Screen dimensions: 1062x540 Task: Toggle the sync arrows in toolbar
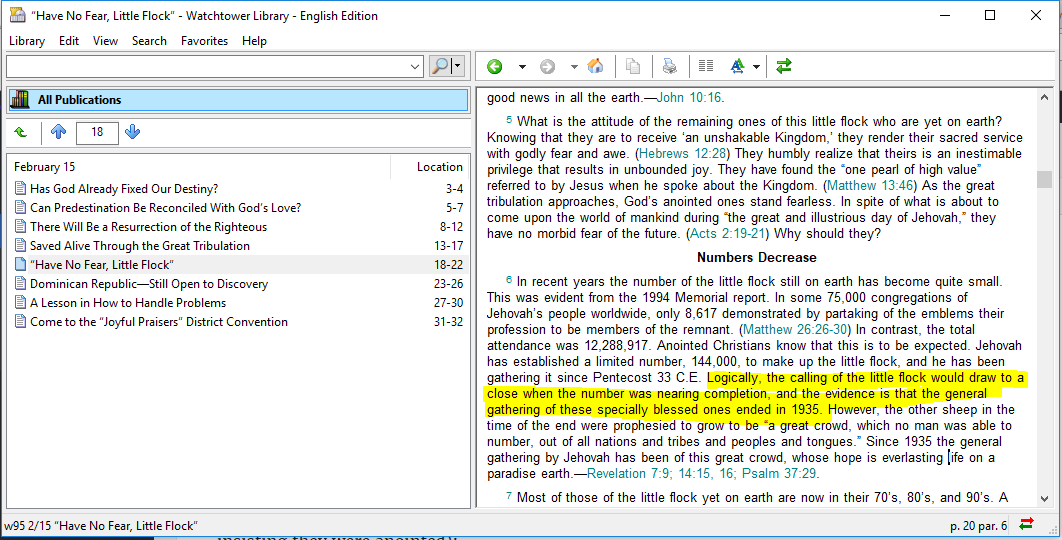[784, 67]
